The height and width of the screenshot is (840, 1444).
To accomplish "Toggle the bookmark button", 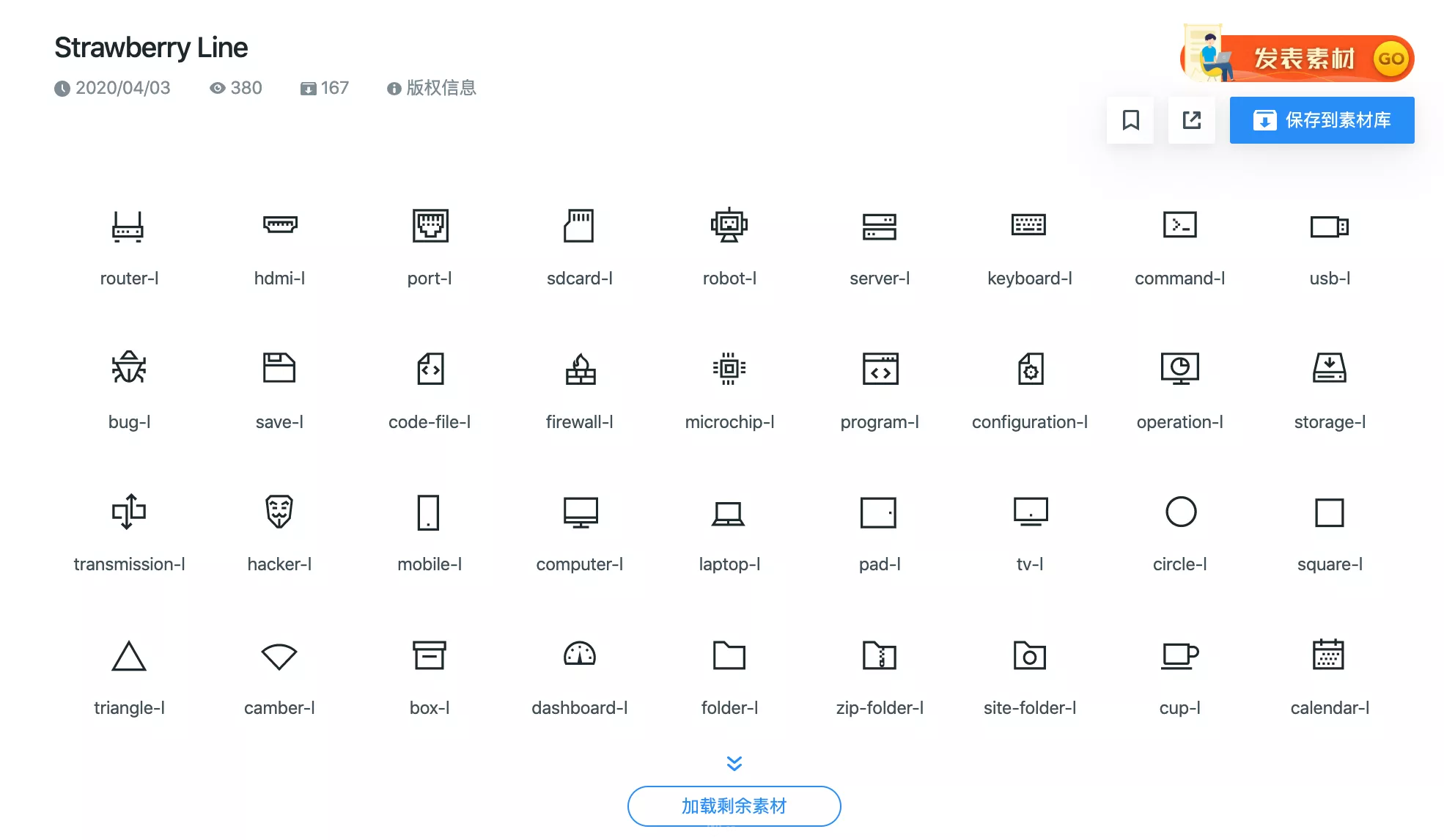I will click(x=1130, y=120).
